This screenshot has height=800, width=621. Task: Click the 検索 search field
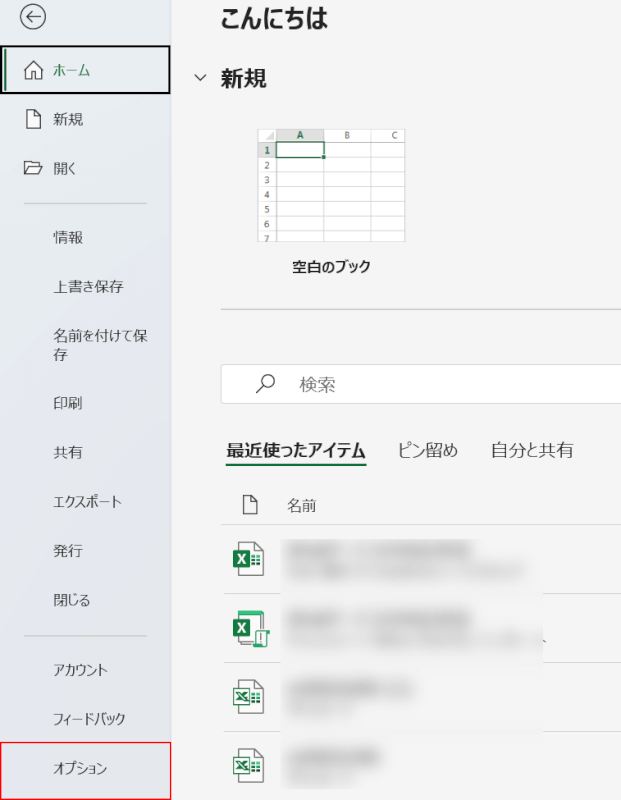(450, 384)
